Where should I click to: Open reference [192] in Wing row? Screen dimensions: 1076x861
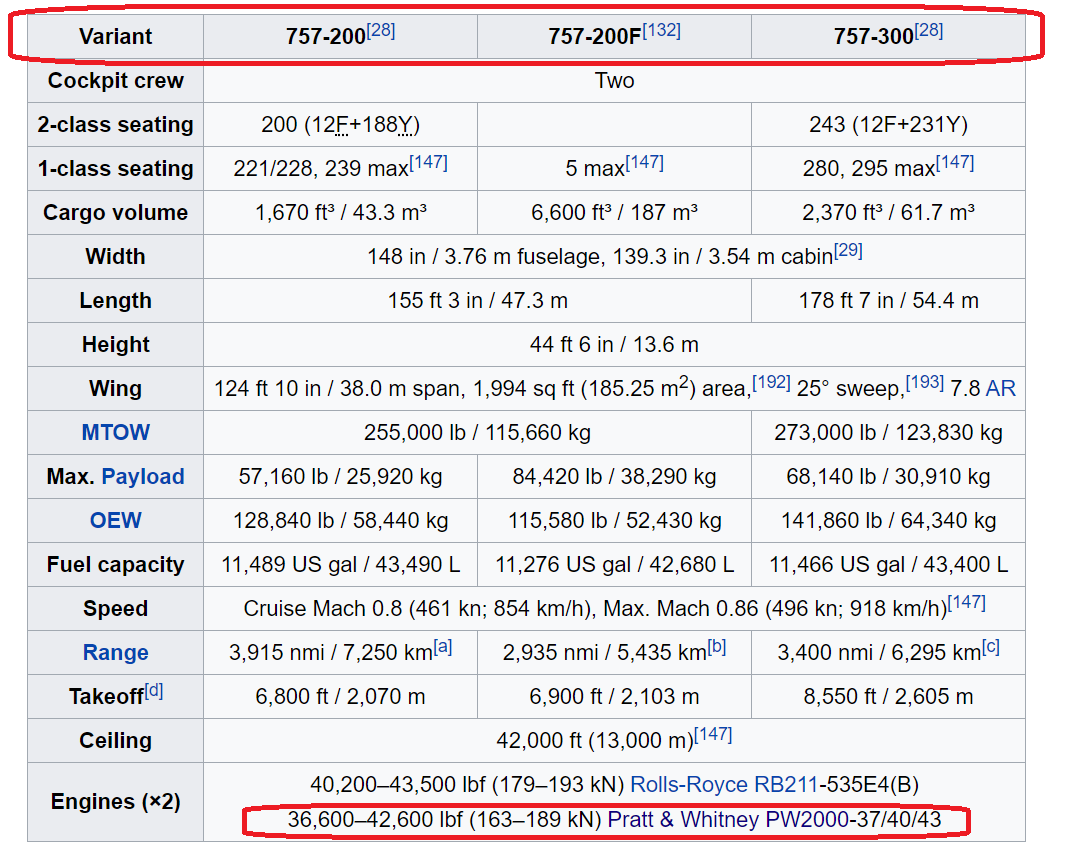click(771, 382)
